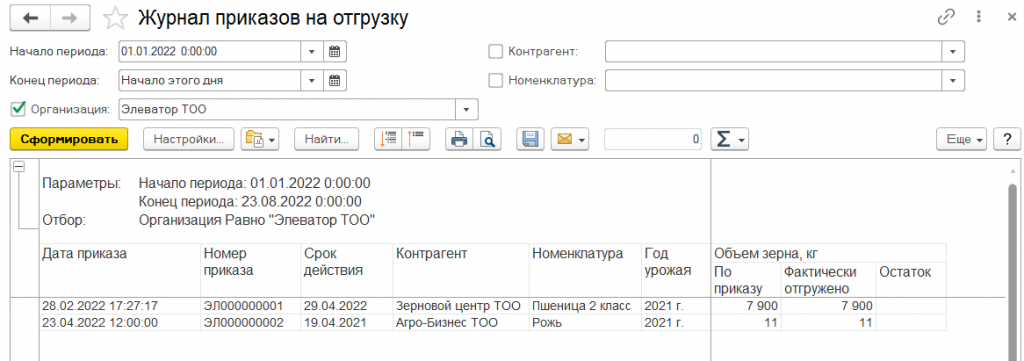Open the Еще menu
This screenshot has width=1024, height=361.
click(962, 139)
